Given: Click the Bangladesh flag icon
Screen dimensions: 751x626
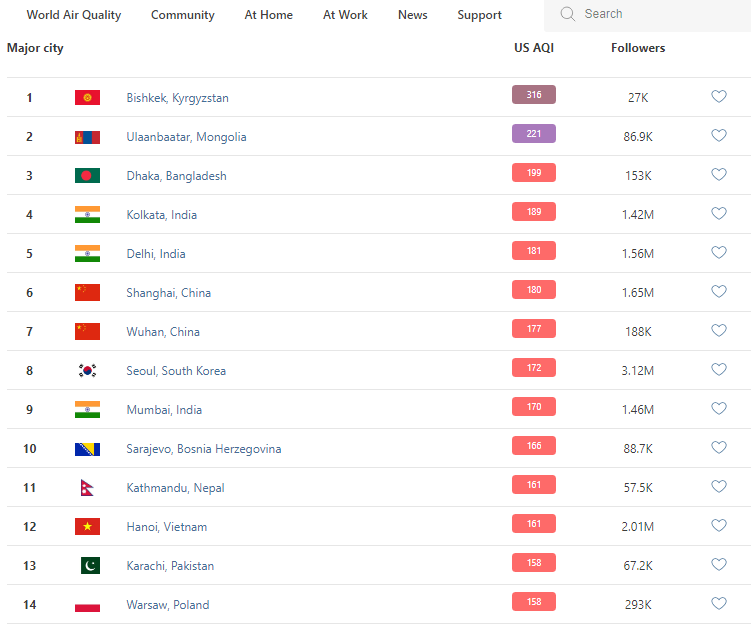Looking at the screenshot, I should [x=87, y=176].
